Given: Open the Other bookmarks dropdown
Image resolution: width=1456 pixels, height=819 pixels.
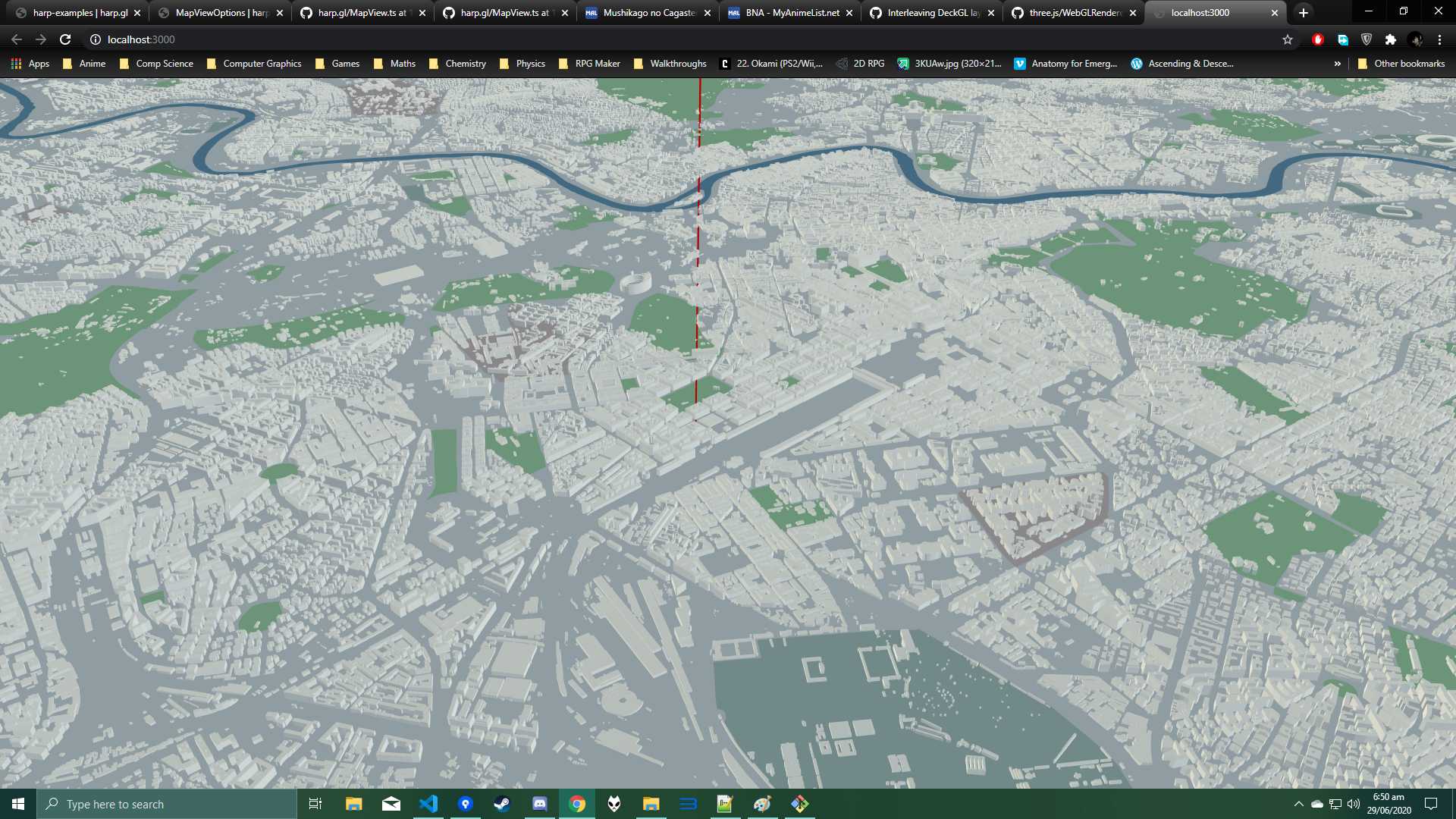Looking at the screenshot, I should pyautogui.click(x=1401, y=64).
